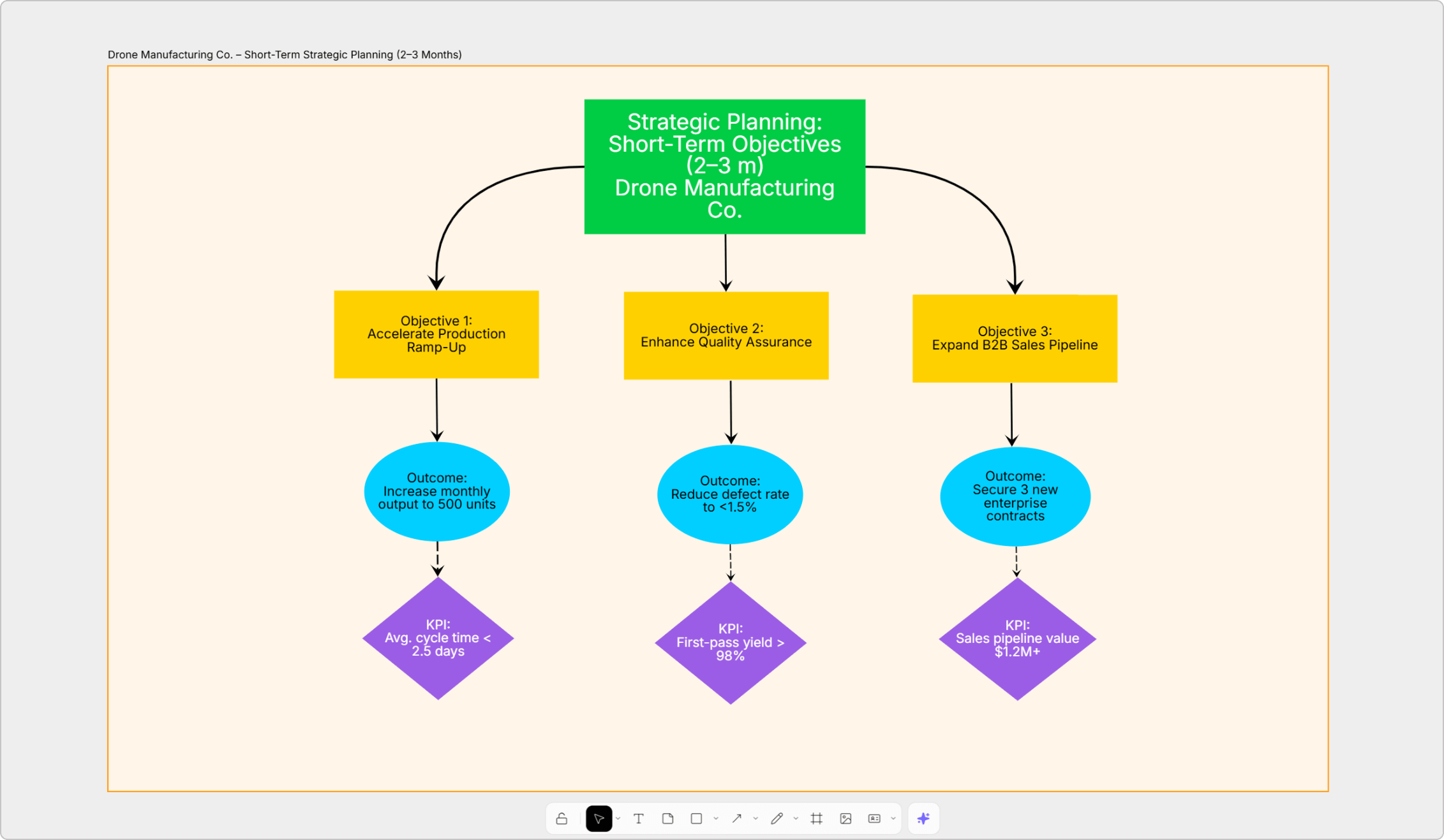Select the pointer selection tool
The image size is (1444, 840).
599,818
